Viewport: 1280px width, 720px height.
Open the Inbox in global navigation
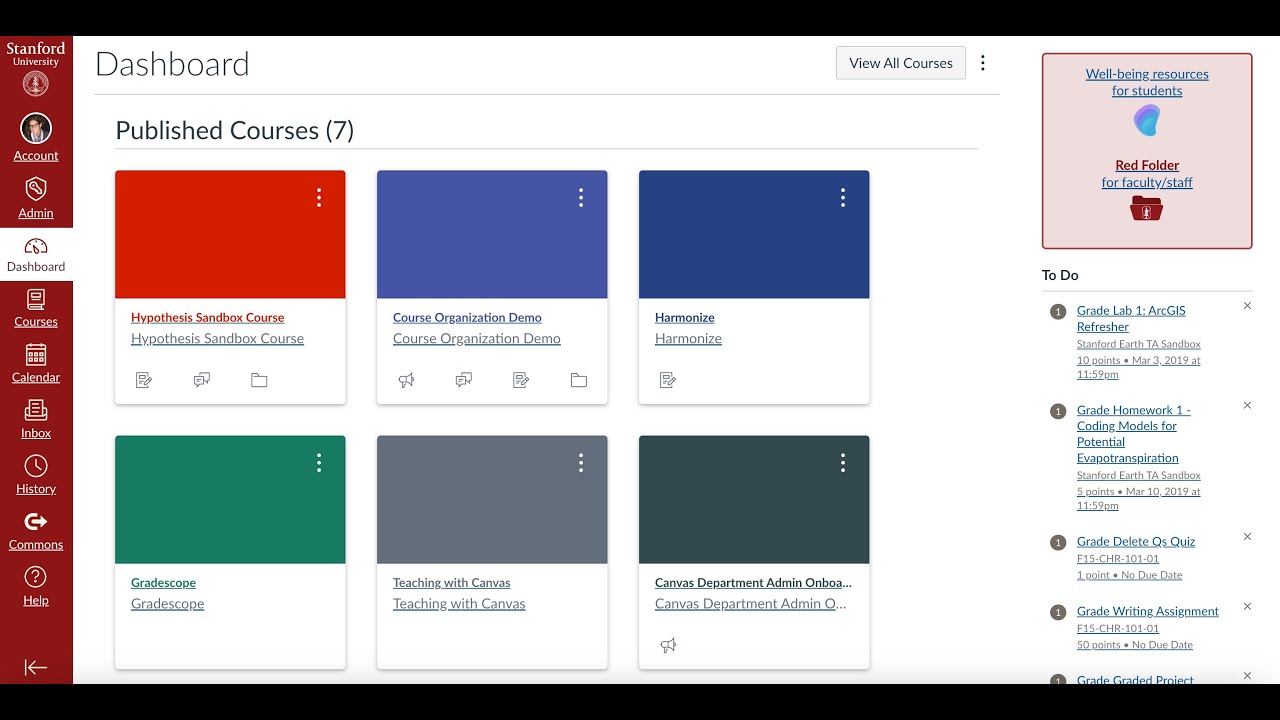point(36,418)
